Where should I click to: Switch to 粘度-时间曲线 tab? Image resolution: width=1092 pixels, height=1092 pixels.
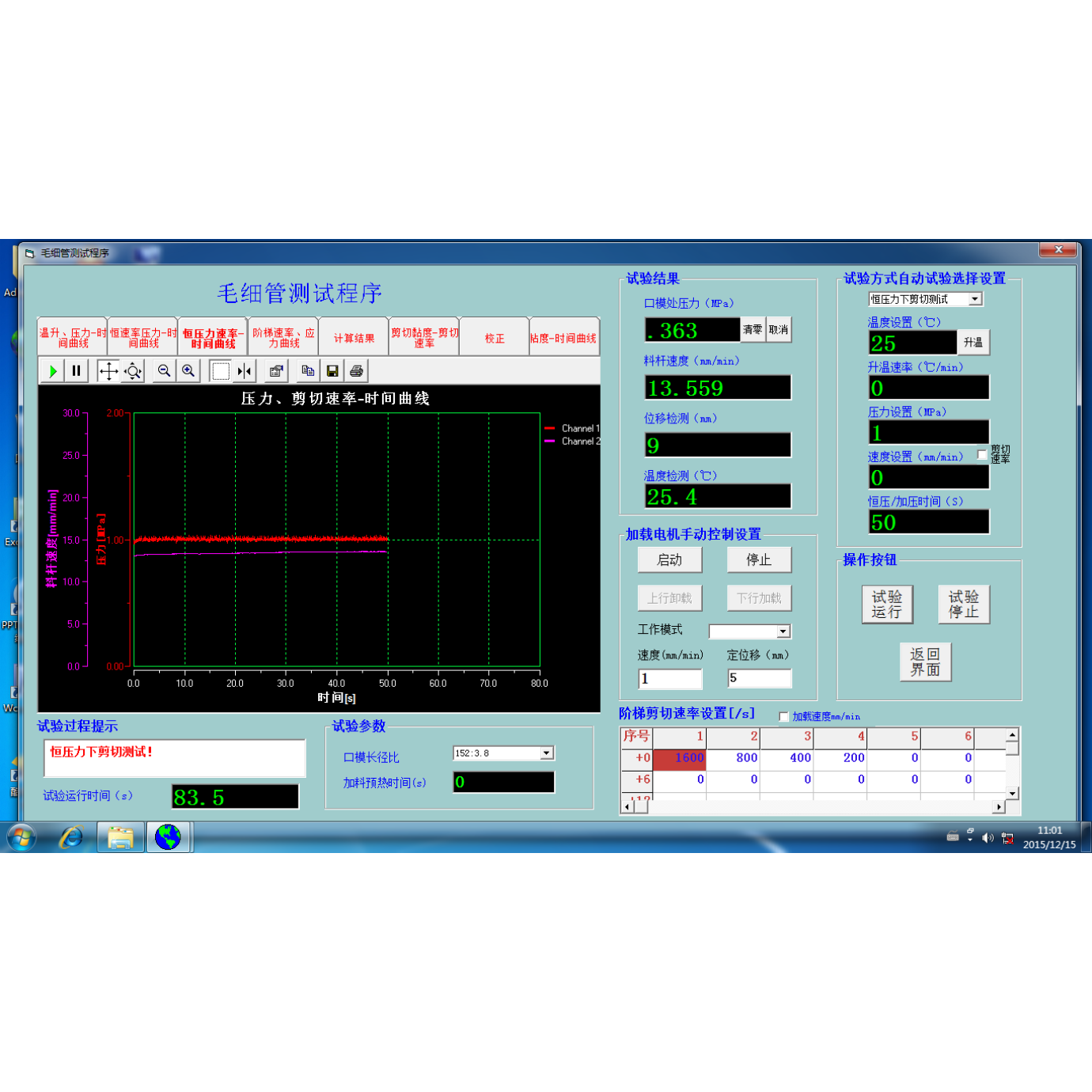(x=564, y=338)
